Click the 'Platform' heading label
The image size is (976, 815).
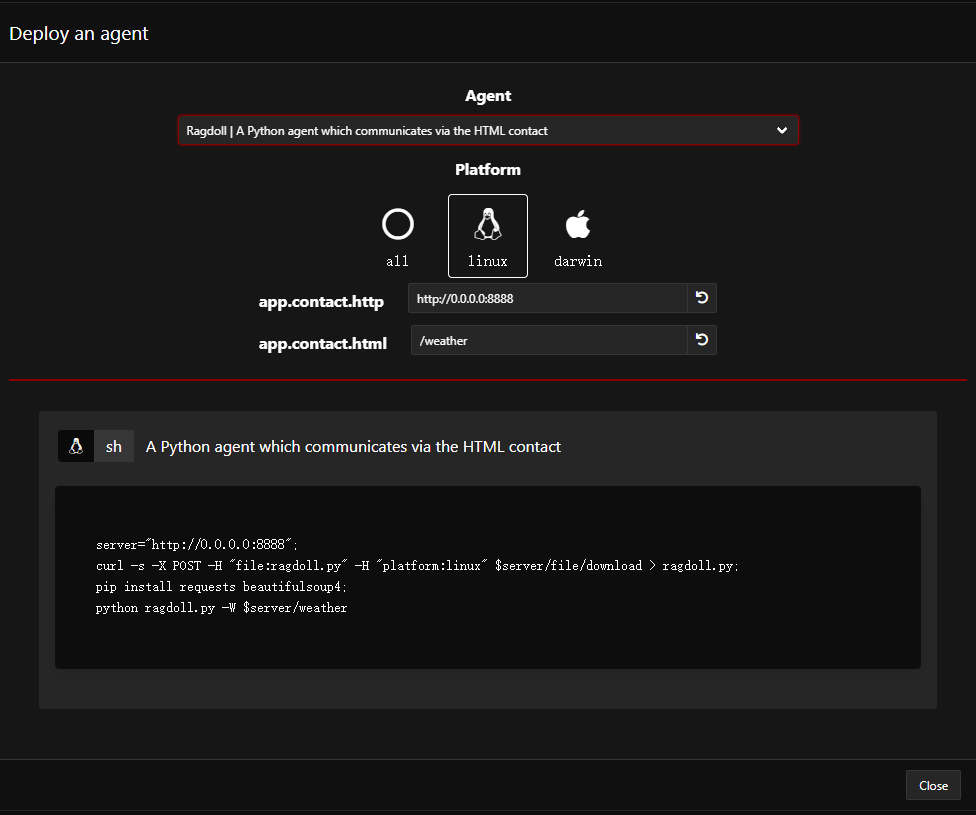click(488, 170)
